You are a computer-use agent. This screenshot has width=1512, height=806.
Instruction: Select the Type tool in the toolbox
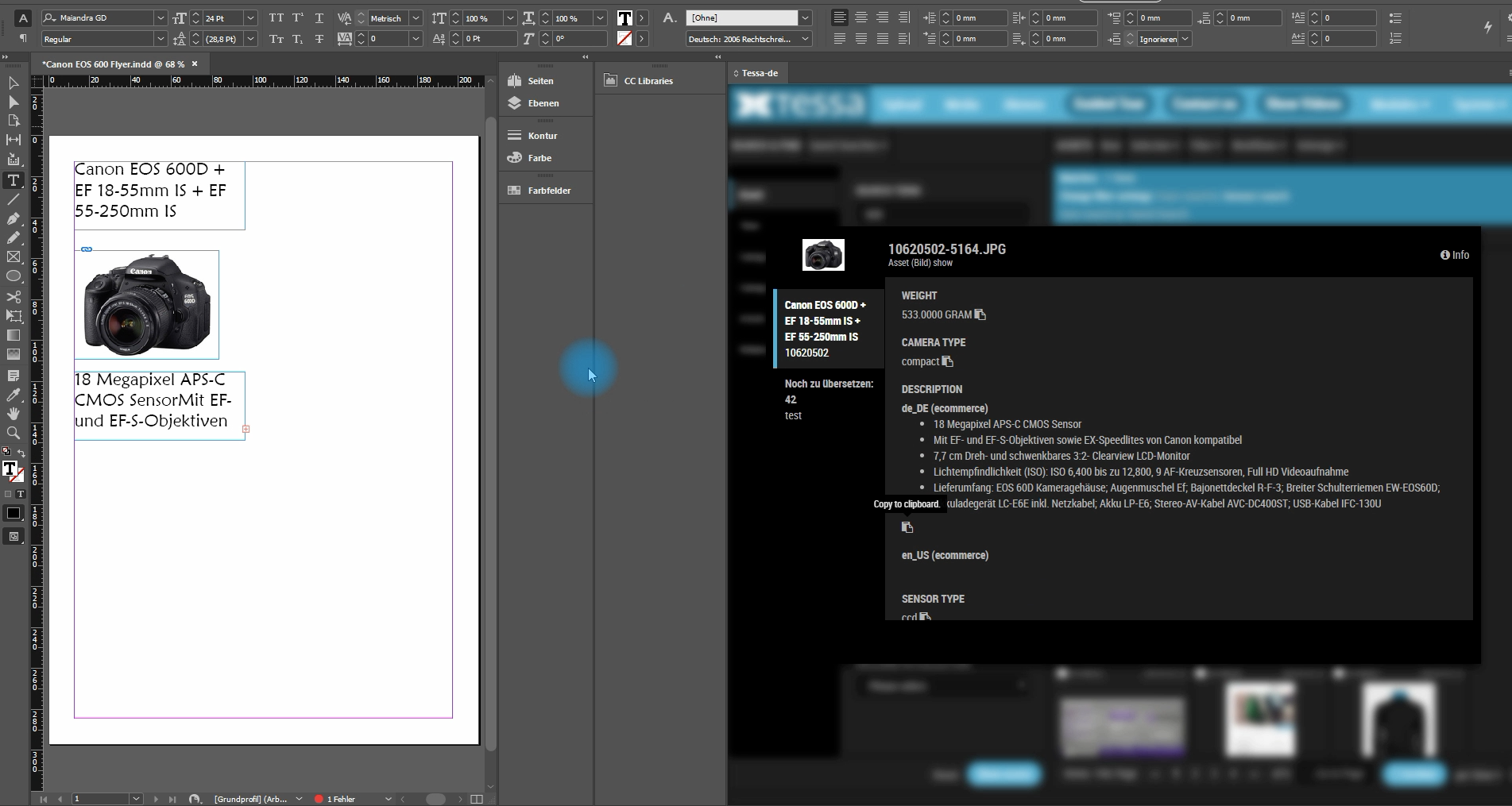(x=14, y=180)
